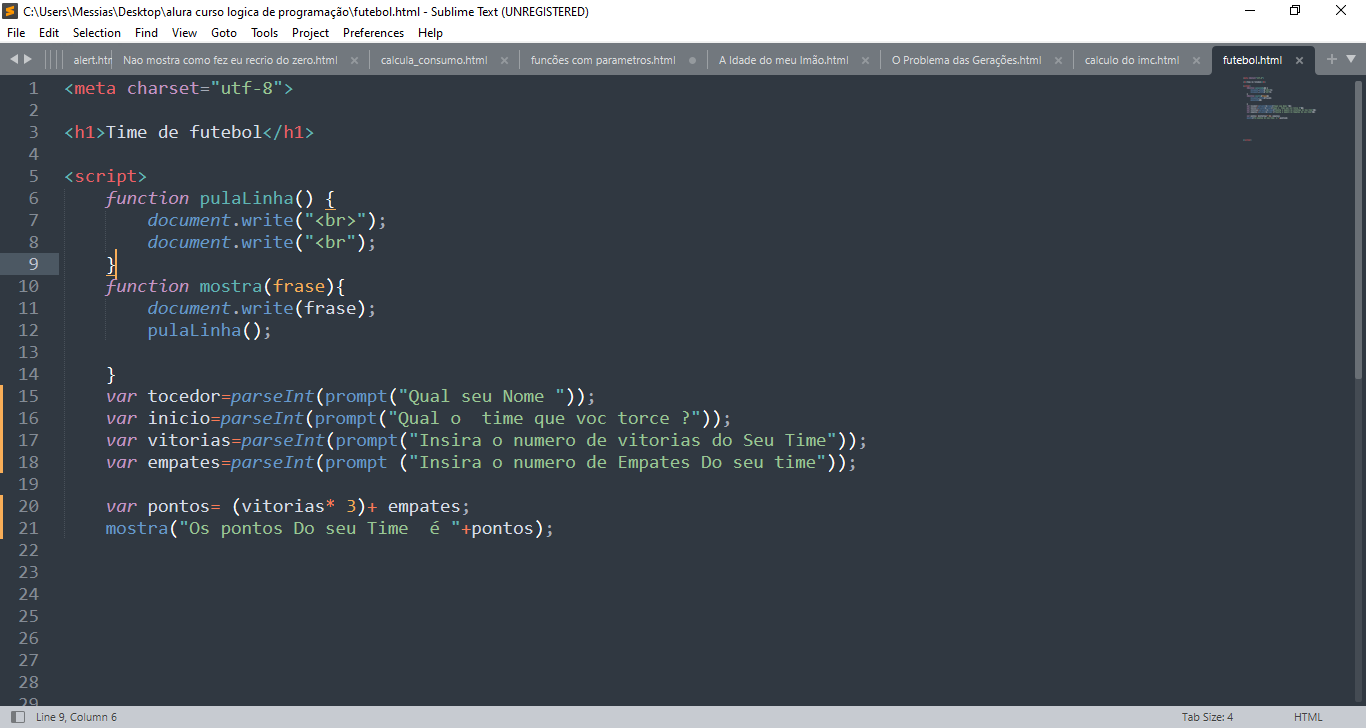The image size is (1366, 728).
Task: Switch to the alert.htm tab
Action: coord(91,60)
